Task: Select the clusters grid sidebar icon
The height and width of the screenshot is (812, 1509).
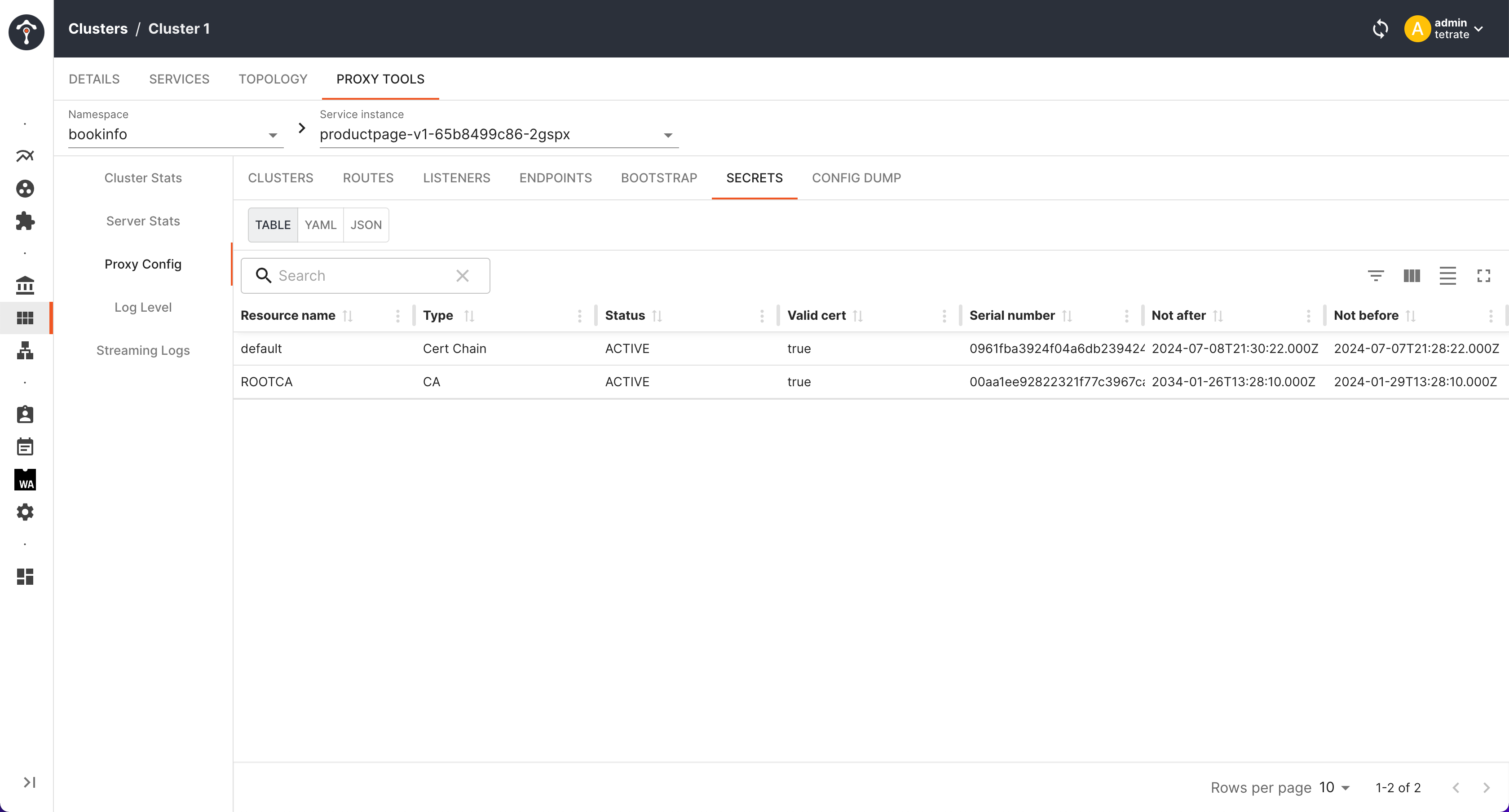Action: pos(25,318)
